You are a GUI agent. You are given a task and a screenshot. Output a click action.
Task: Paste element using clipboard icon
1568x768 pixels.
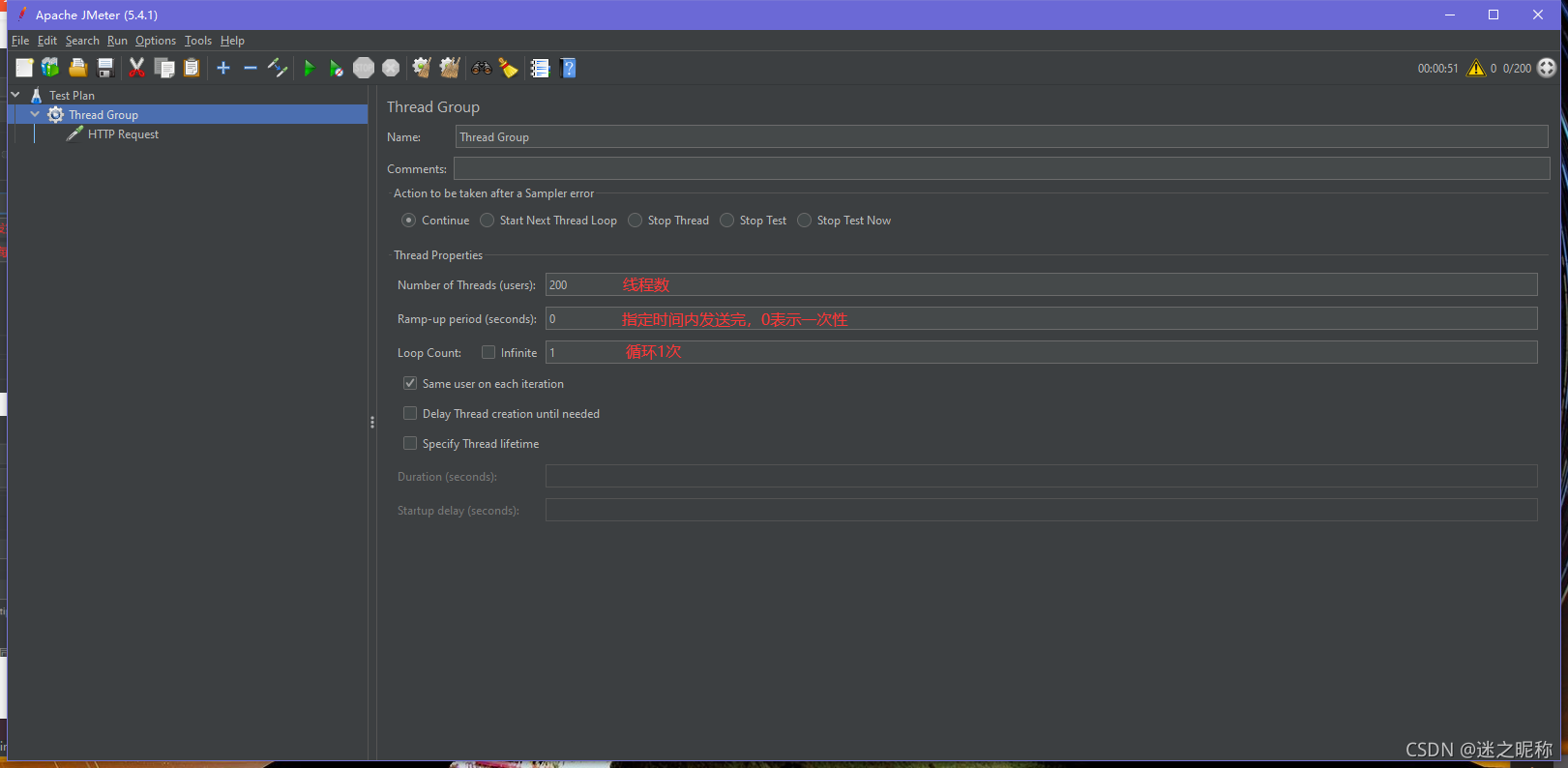point(192,68)
